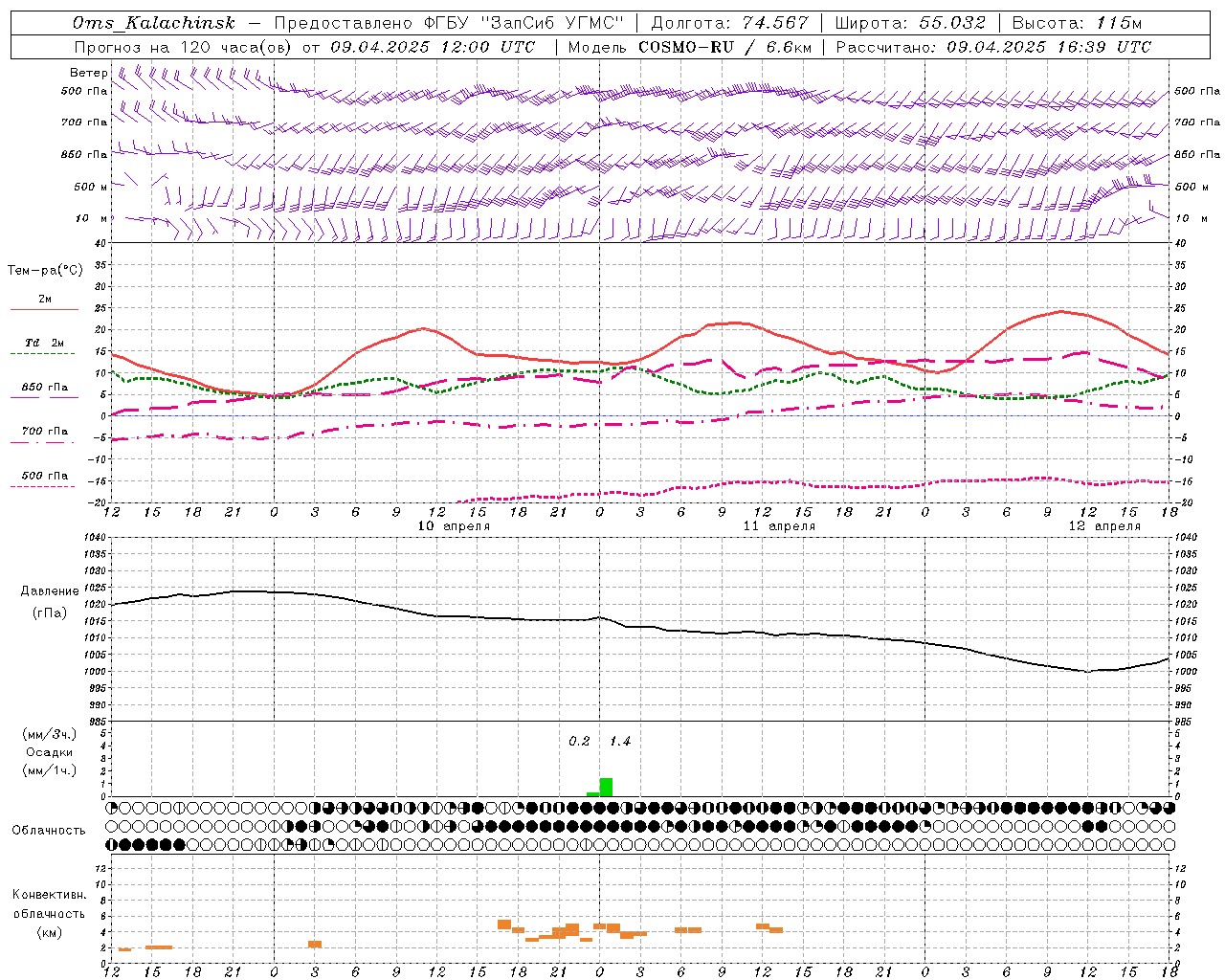1225x980 pixels.
Task: Click the 'Ветер' wind panel label
Action: click(x=88, y=73)
